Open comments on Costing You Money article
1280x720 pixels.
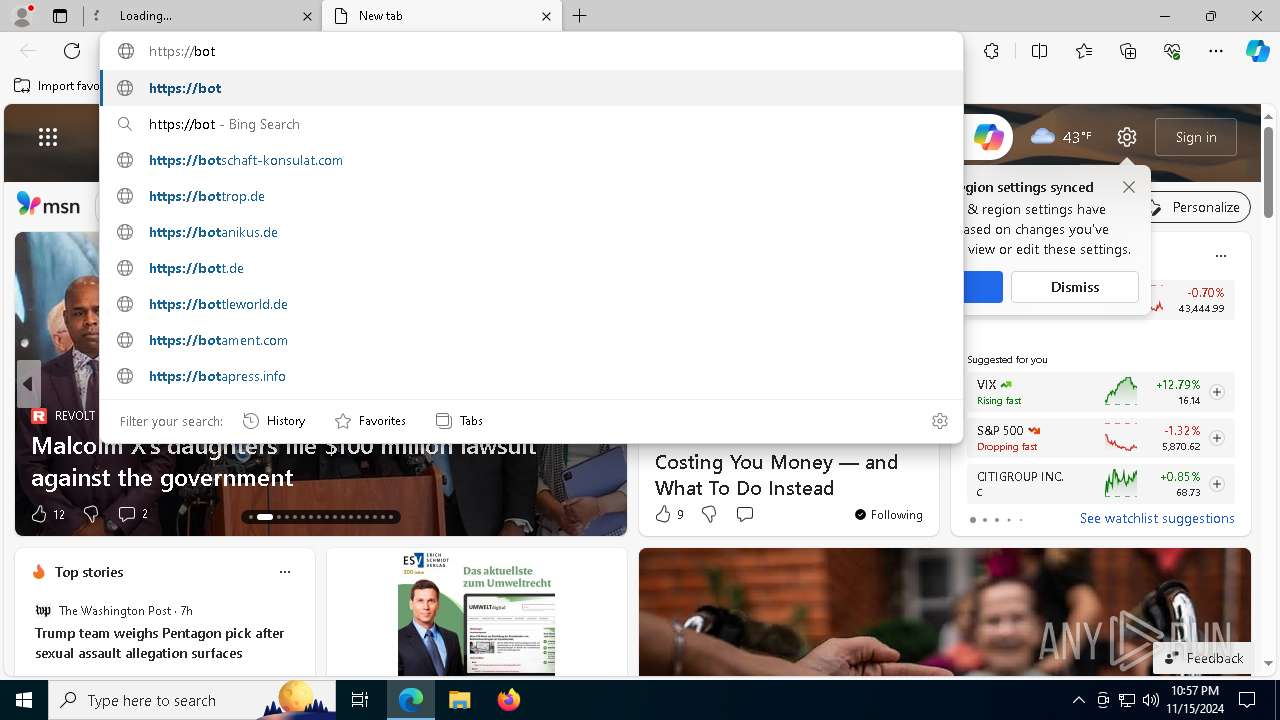[745, 514]
